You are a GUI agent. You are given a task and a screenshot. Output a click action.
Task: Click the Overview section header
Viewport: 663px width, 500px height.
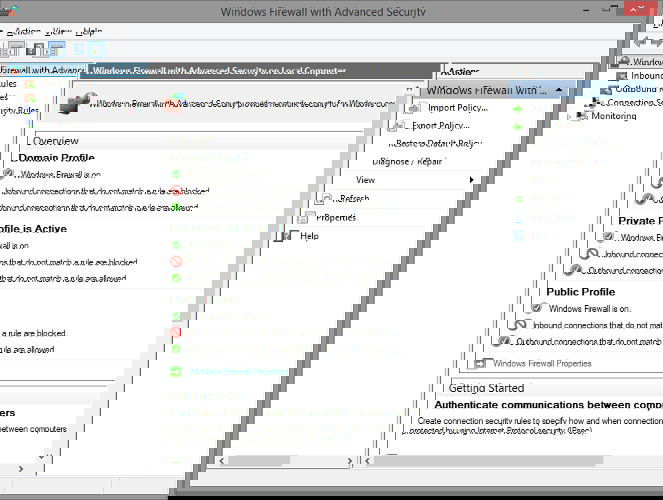[x=55, y=141]
